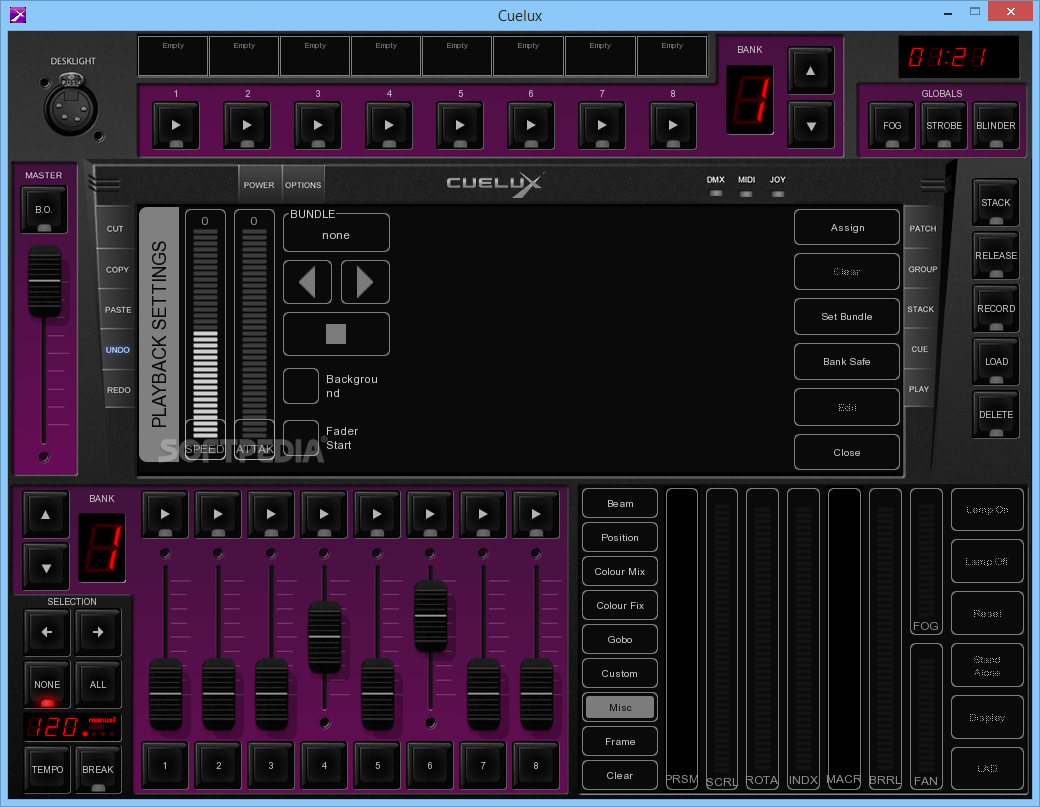
Task: Click the RELEASE button
Action: pyautogui.click(x=996, y=255)
